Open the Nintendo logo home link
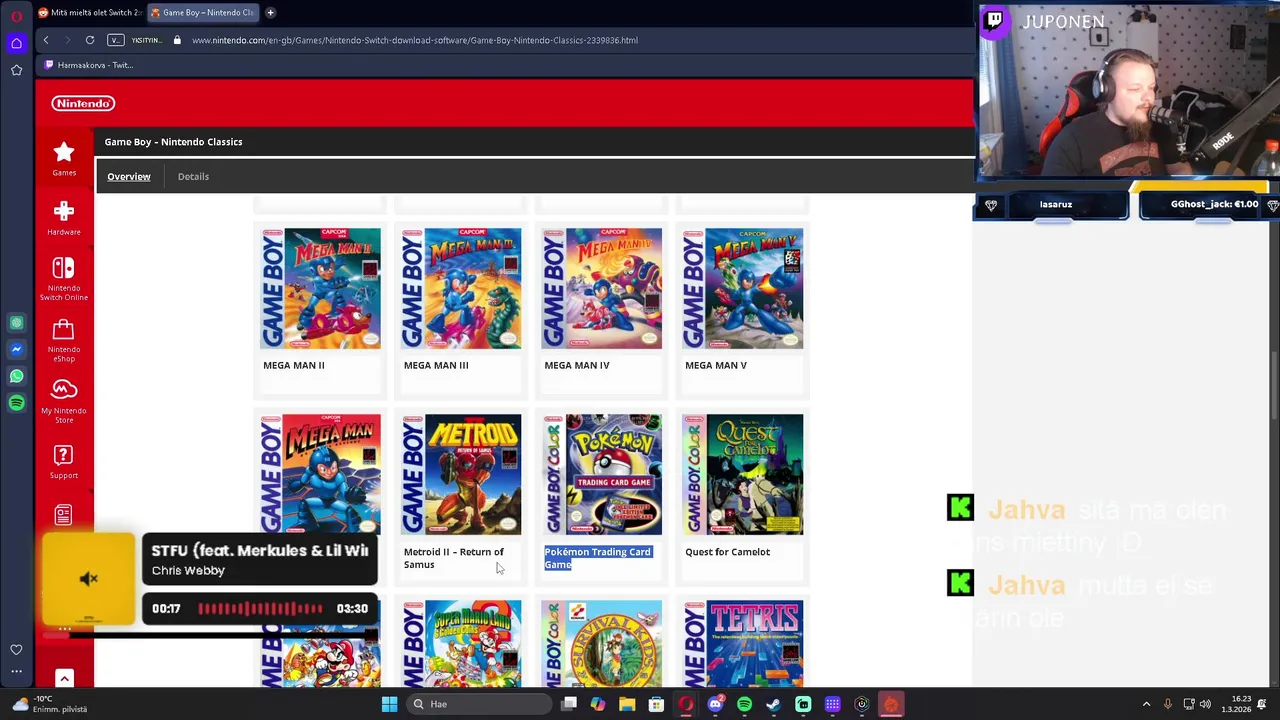 [84, 103]
